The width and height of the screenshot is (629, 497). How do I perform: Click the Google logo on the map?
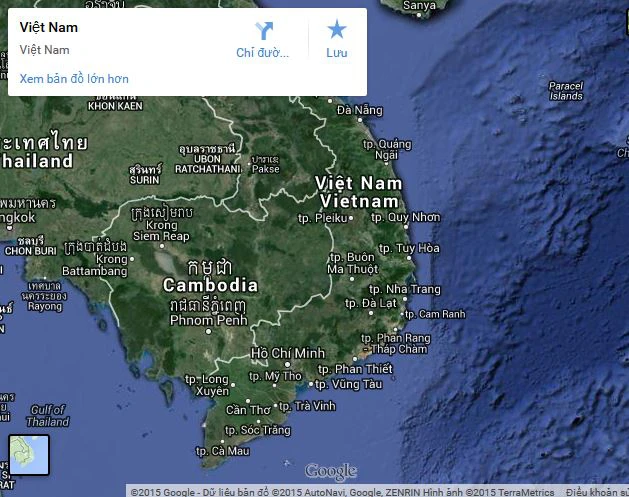click(x=331, y=471)
